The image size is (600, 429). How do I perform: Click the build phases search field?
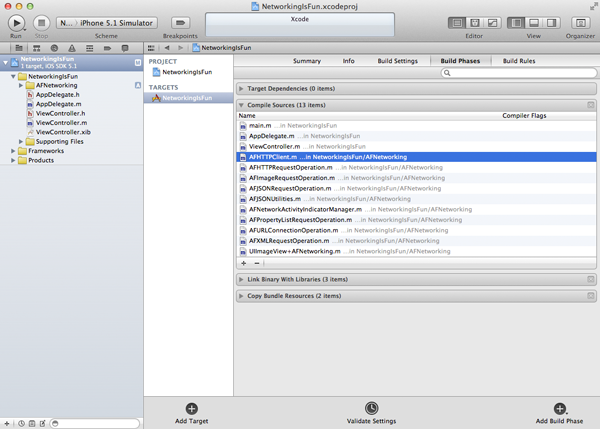coord(519,73)
